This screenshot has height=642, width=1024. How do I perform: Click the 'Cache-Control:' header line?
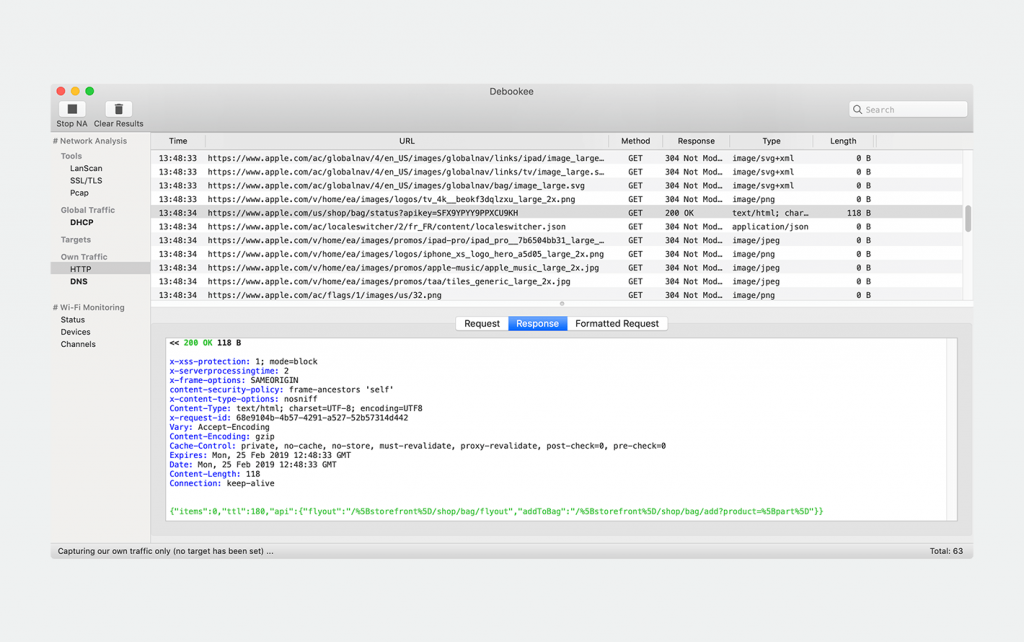(417, 446)
